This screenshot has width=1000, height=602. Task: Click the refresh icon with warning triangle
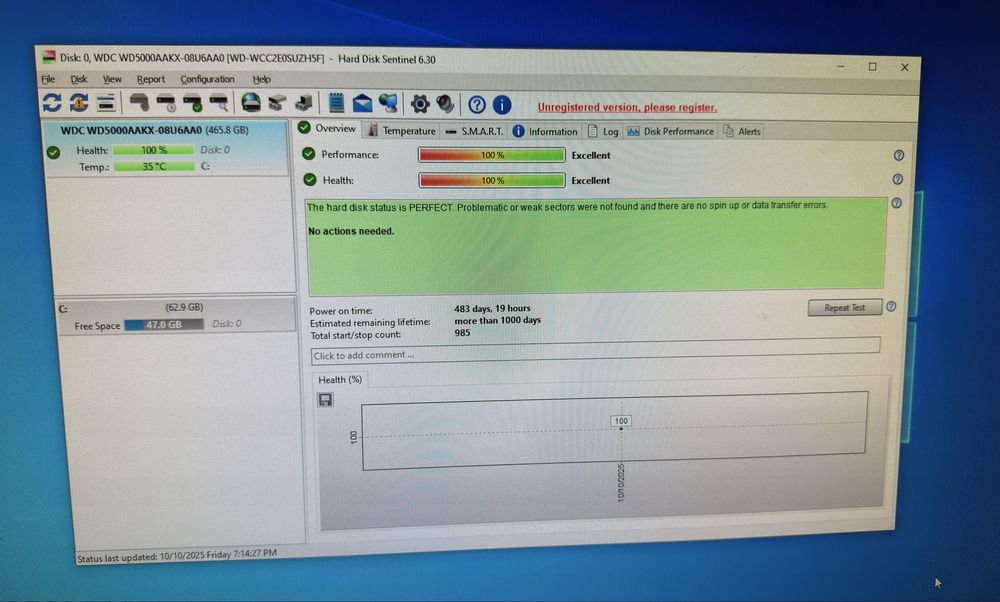79,103
